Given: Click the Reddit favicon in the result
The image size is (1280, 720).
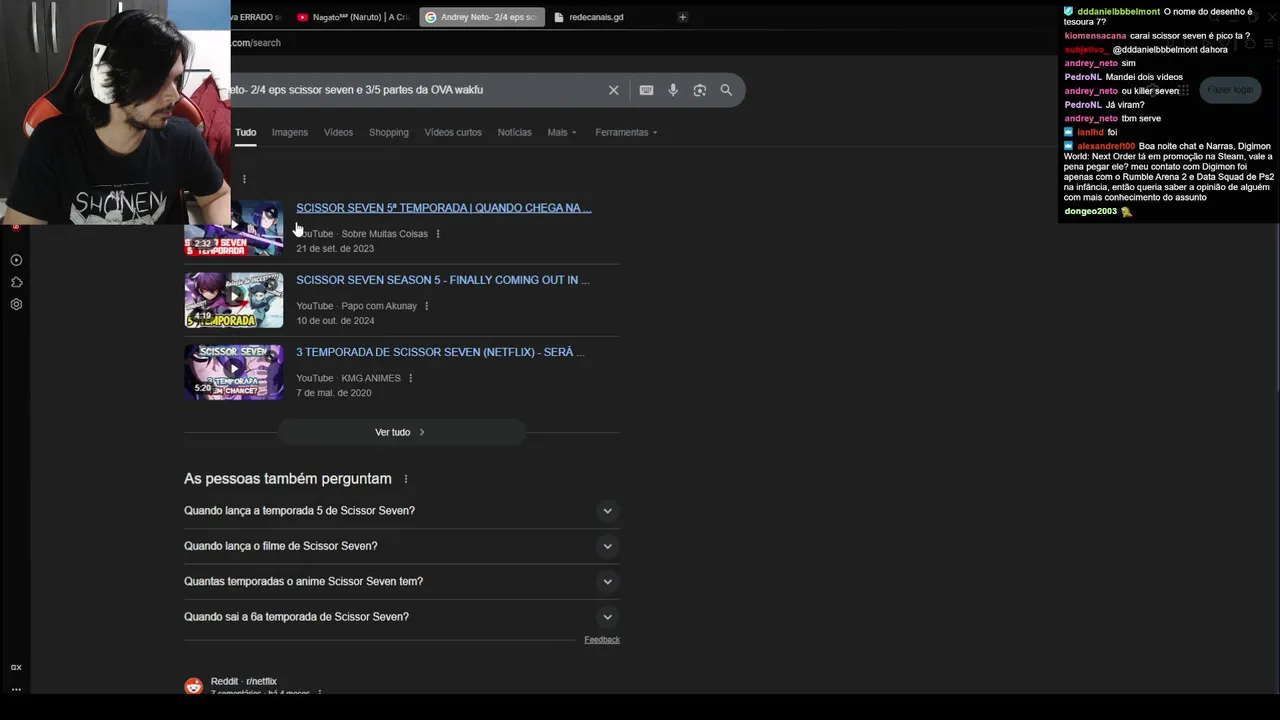Looking at the screenshot, I should (x=193, y=686).
